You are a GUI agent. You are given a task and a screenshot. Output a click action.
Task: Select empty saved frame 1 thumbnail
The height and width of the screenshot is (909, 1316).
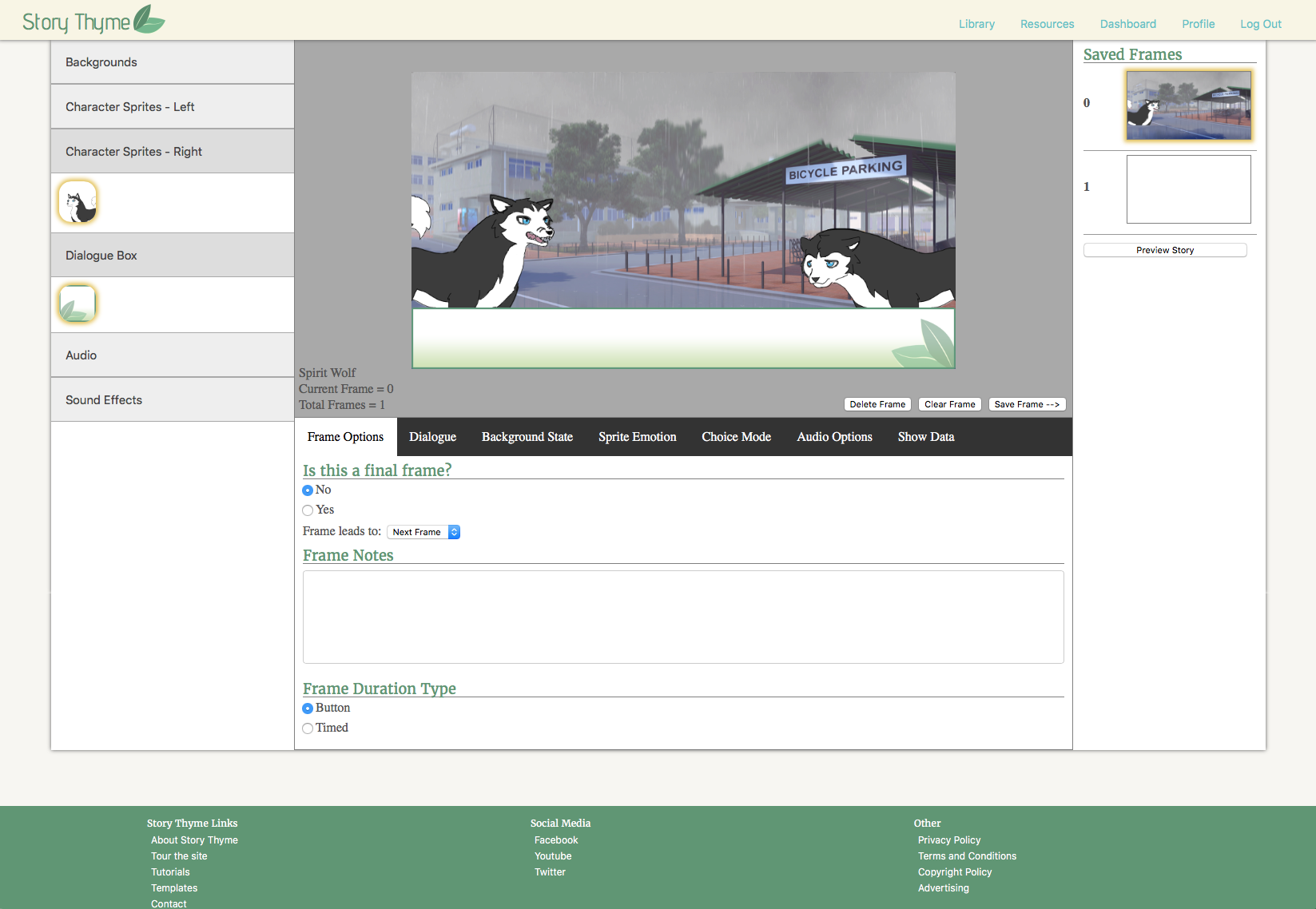1189,189
